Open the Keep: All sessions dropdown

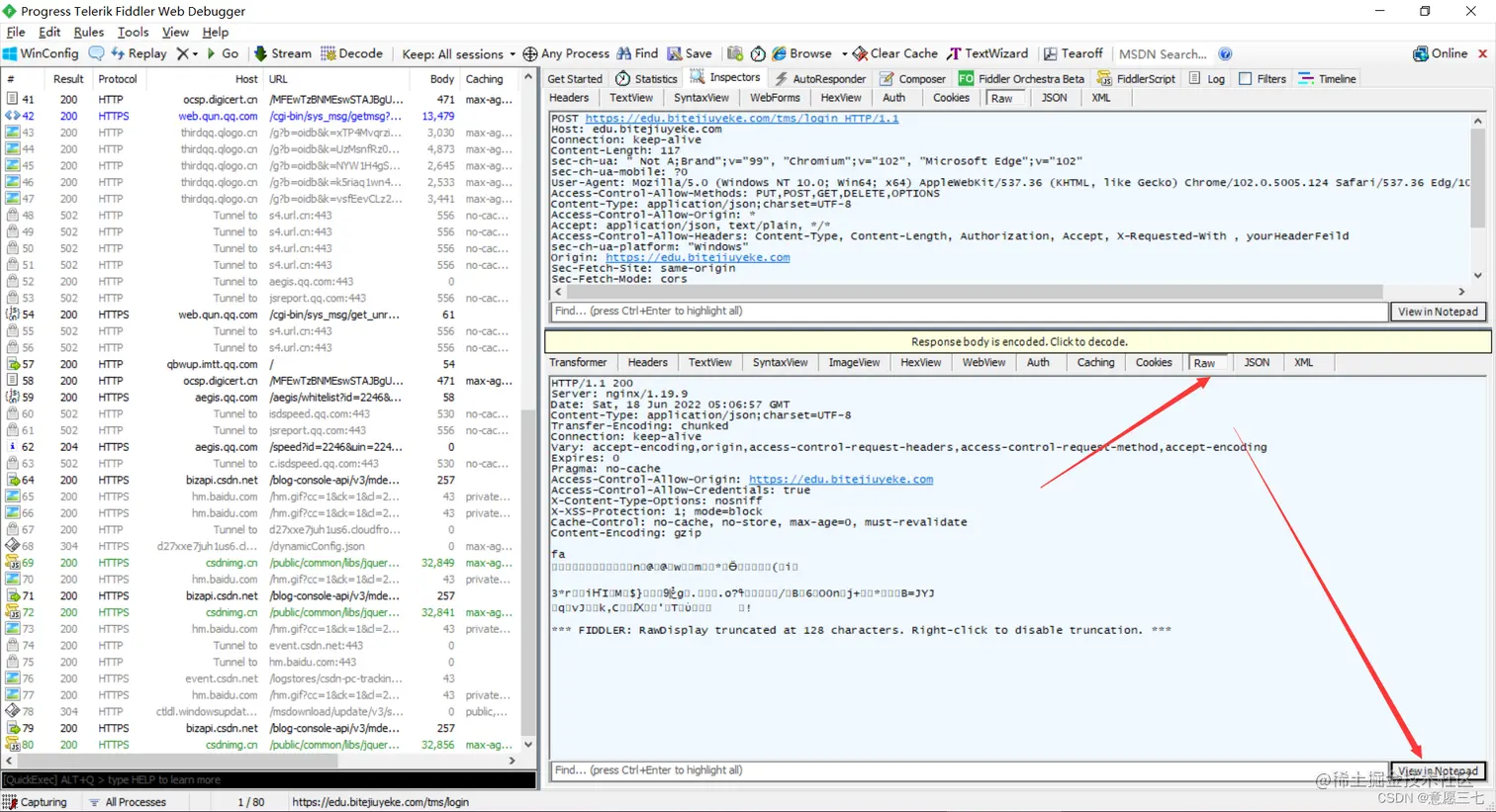[458, 53]
